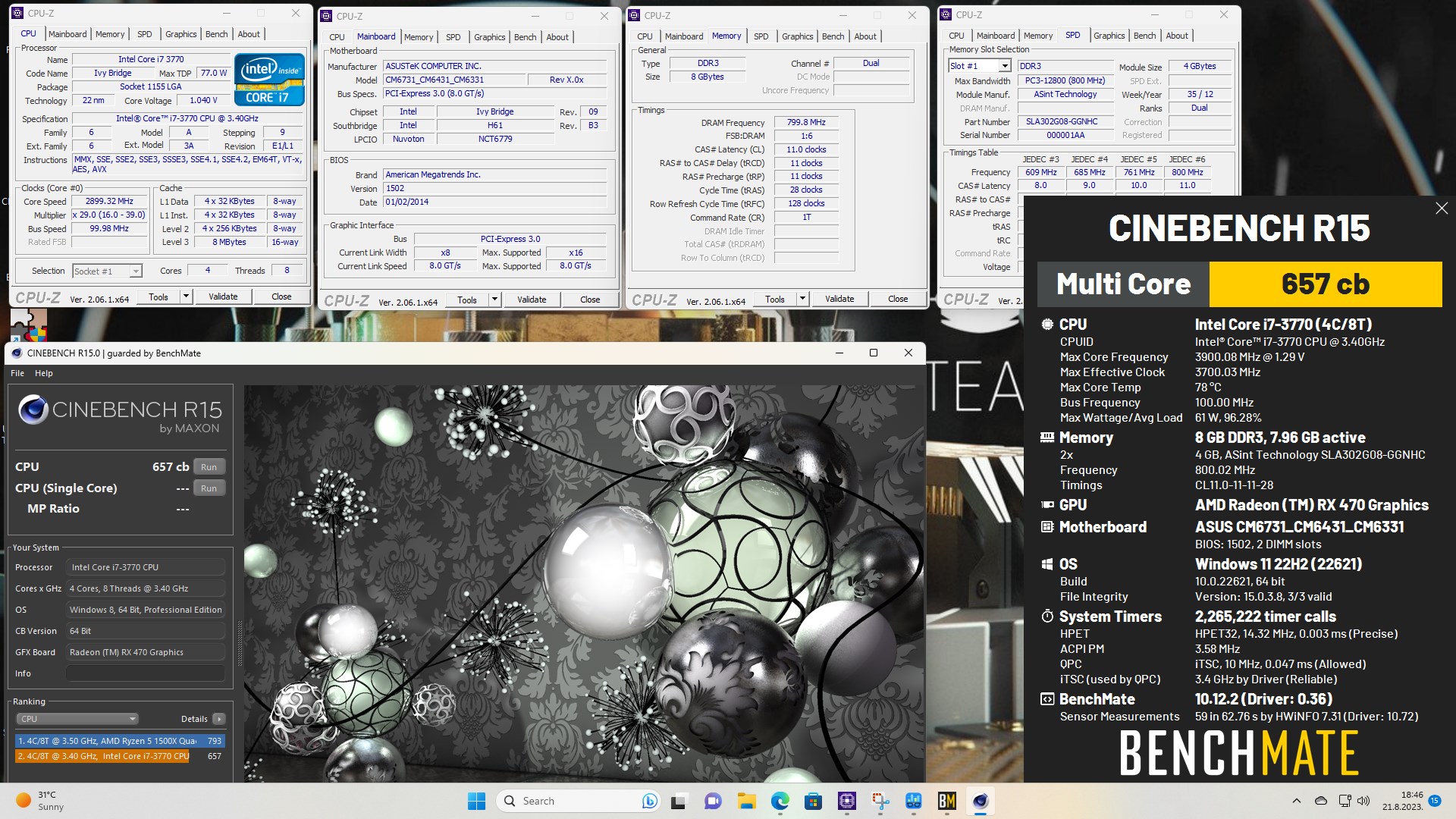Viewport: 1456px width, 819px height.
Task: Click the Cinebench taskbar icon
Action: pos(980,801)
